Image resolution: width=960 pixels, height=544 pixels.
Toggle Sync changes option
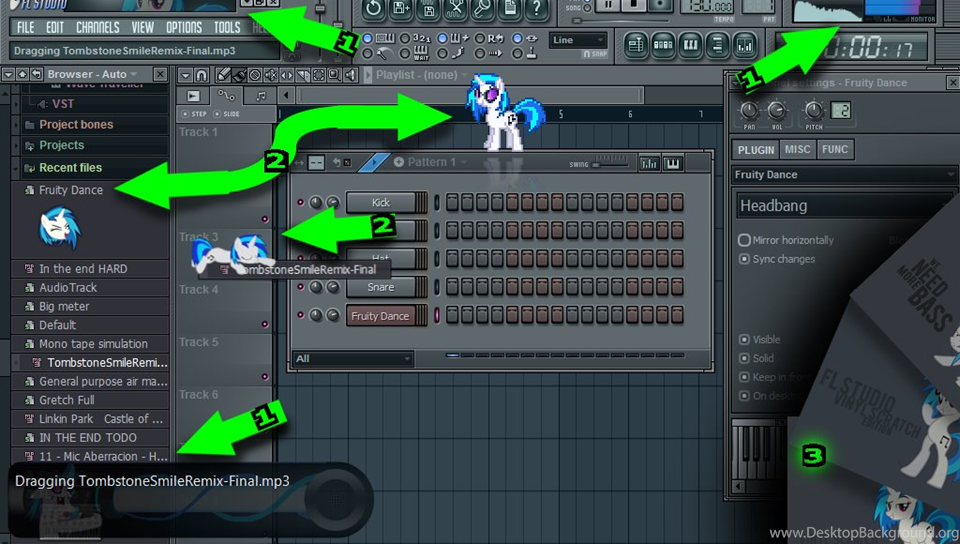pos(744,259)
